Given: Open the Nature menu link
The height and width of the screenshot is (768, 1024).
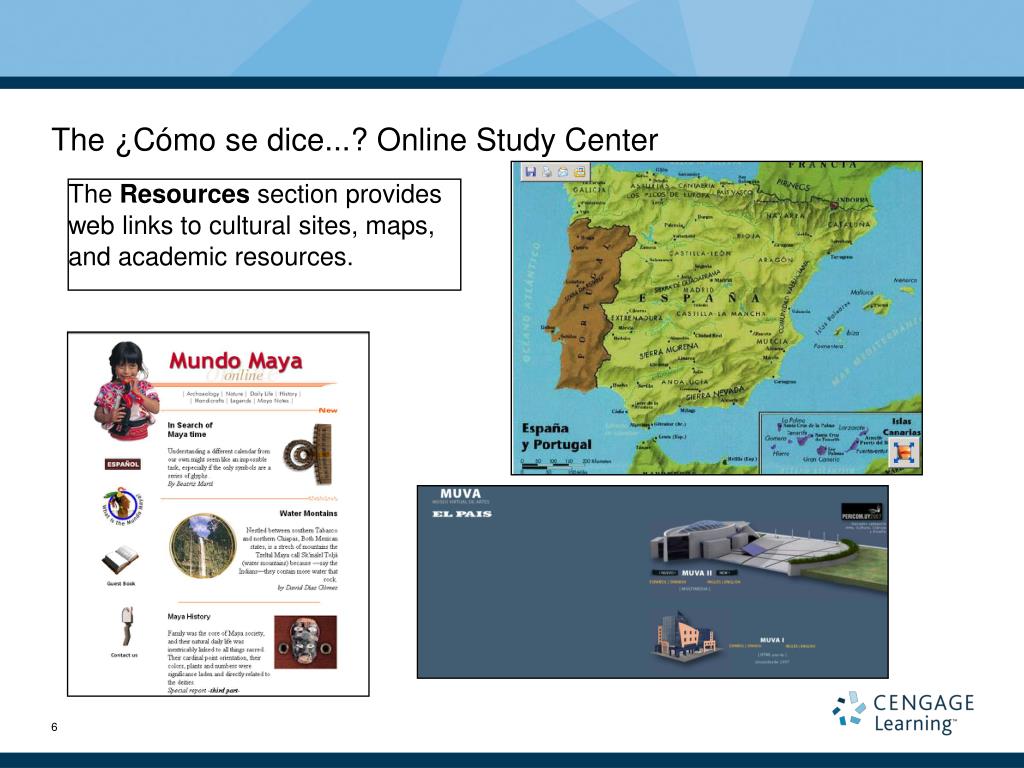Looking at the screenshot, I should click(234, 394).
